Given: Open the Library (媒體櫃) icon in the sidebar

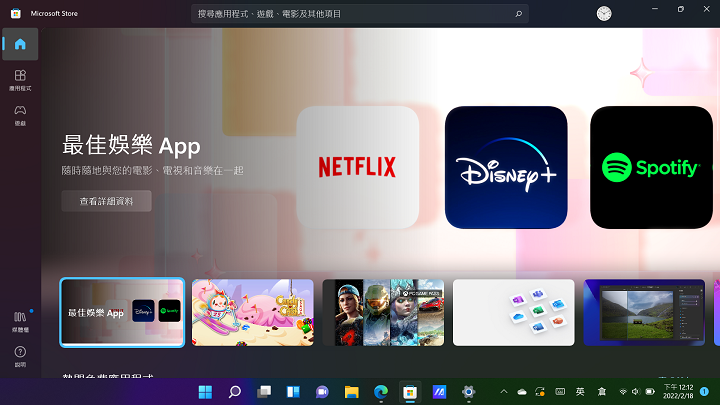Looking at the screenshot, I should coord(20,321).
